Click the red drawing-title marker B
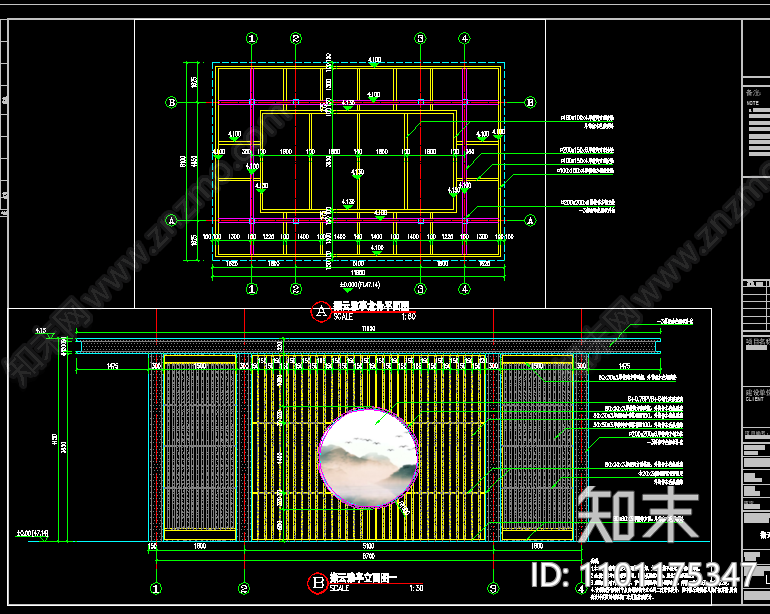 318,583
